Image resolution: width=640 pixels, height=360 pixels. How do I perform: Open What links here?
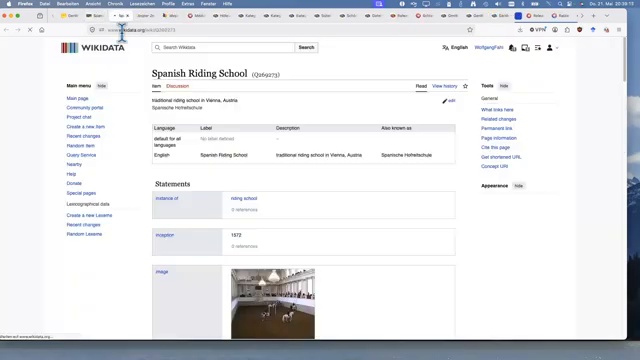497,110
